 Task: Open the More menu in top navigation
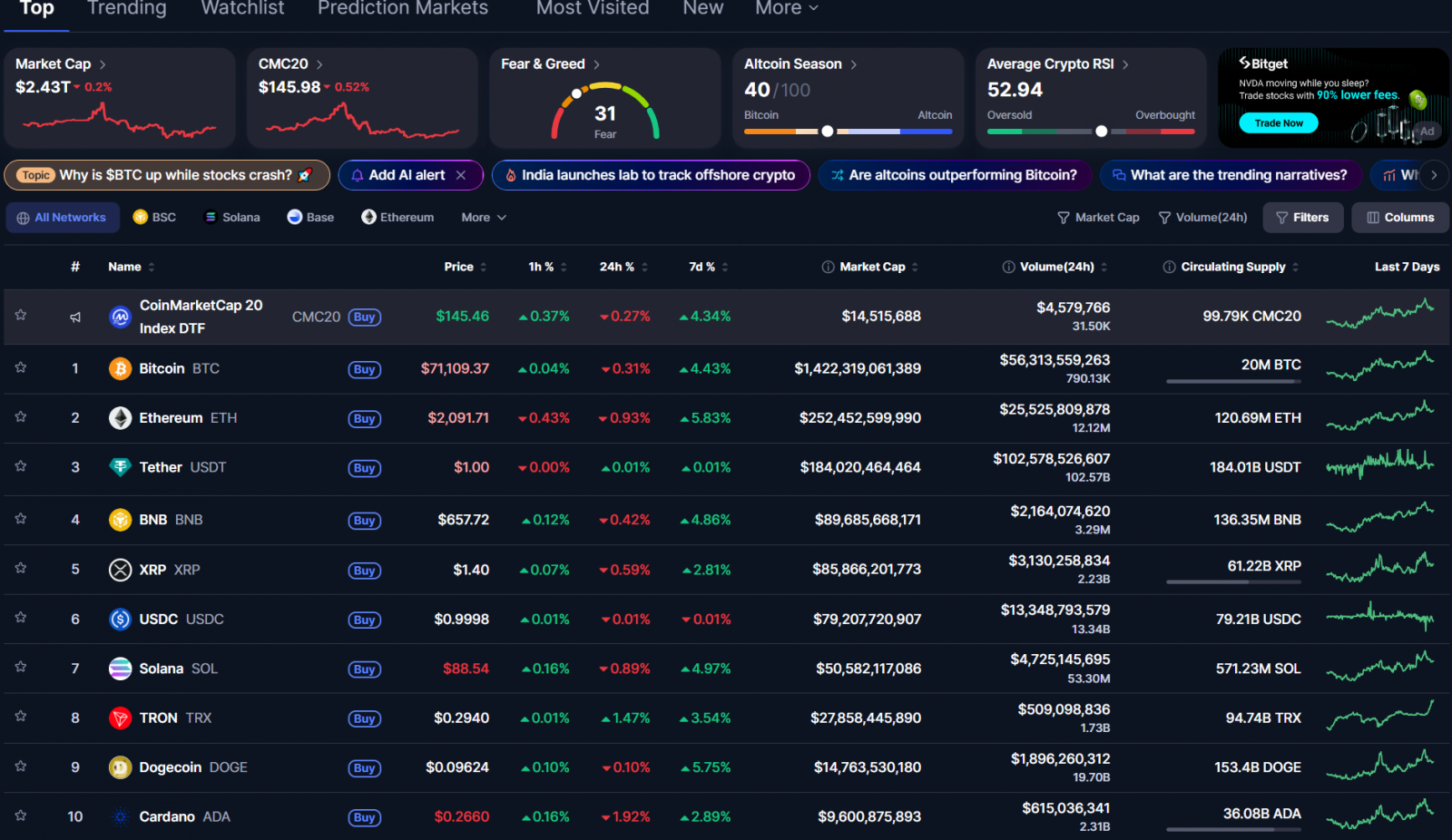click(x=786, y=8)
